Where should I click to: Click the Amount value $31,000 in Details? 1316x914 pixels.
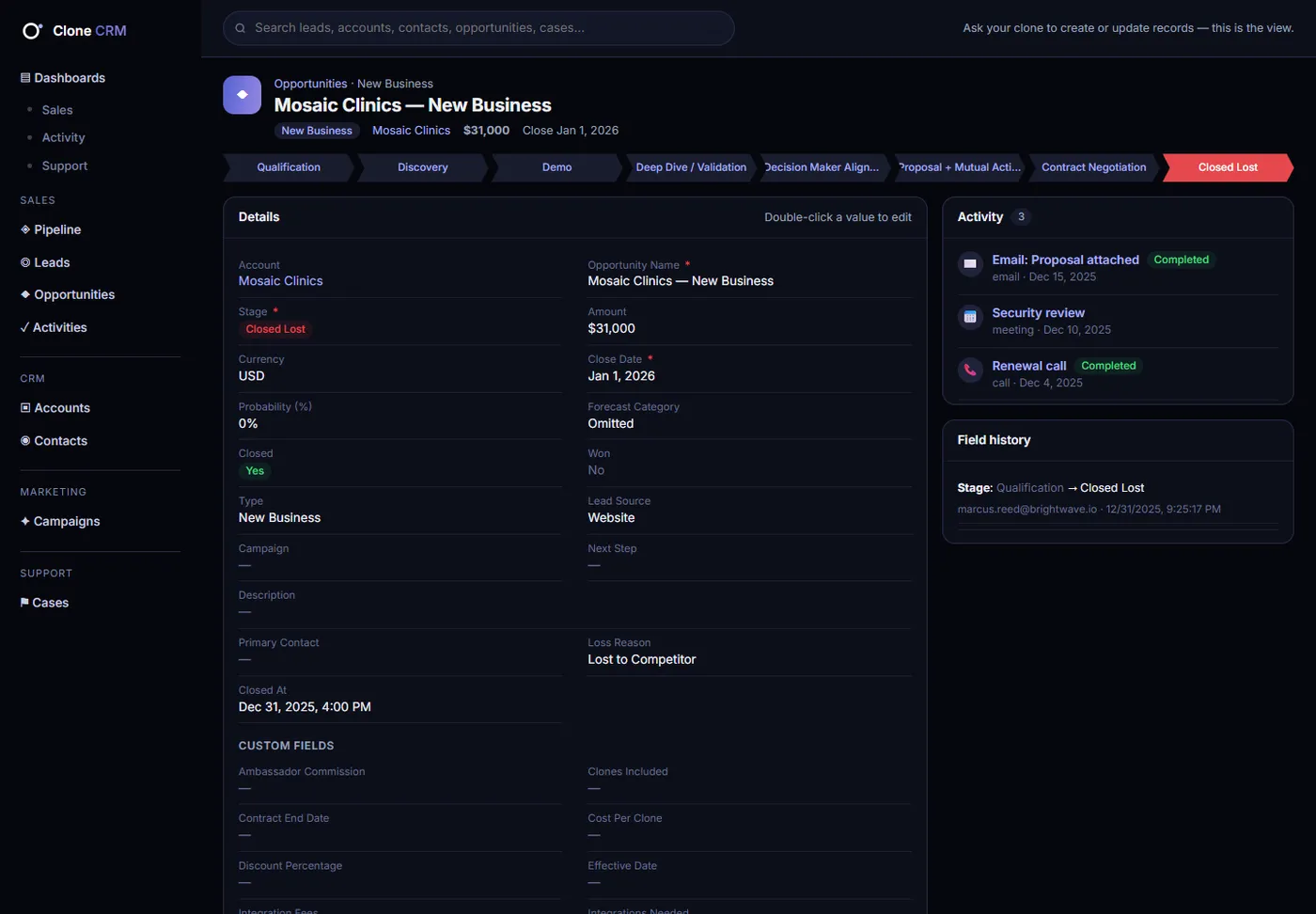(611, 328)
